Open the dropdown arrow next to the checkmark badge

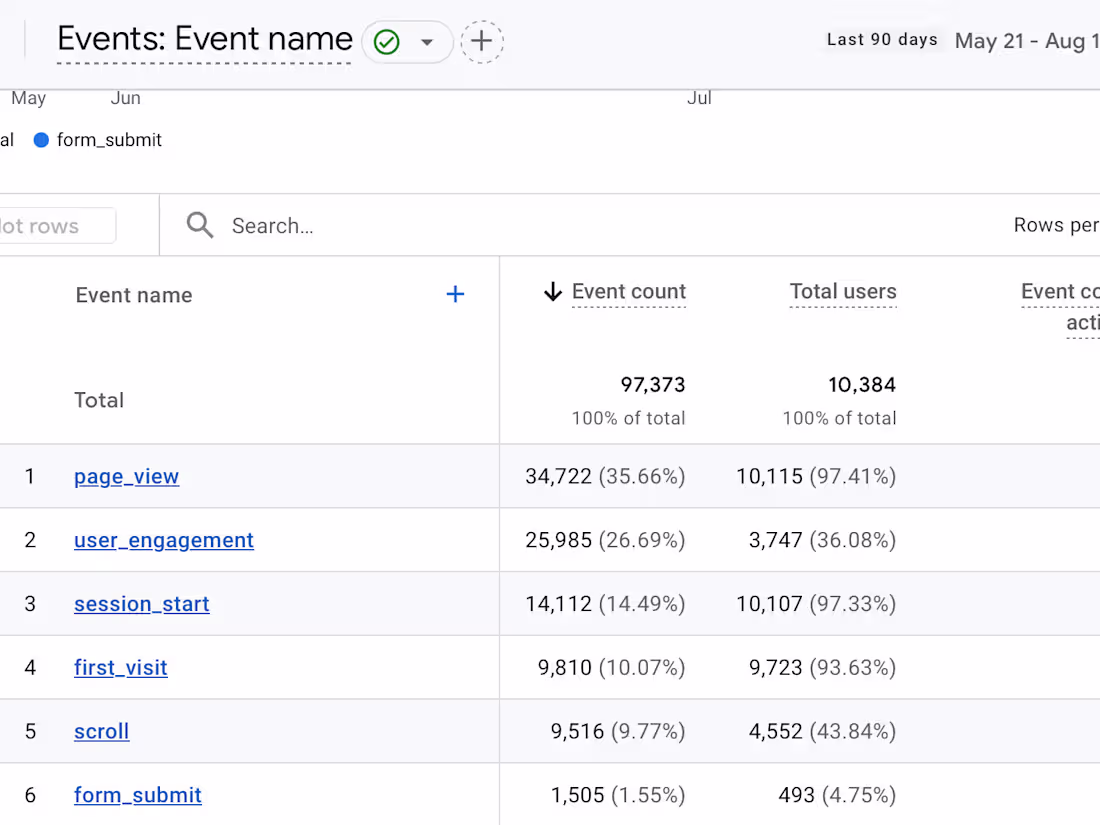427,42
